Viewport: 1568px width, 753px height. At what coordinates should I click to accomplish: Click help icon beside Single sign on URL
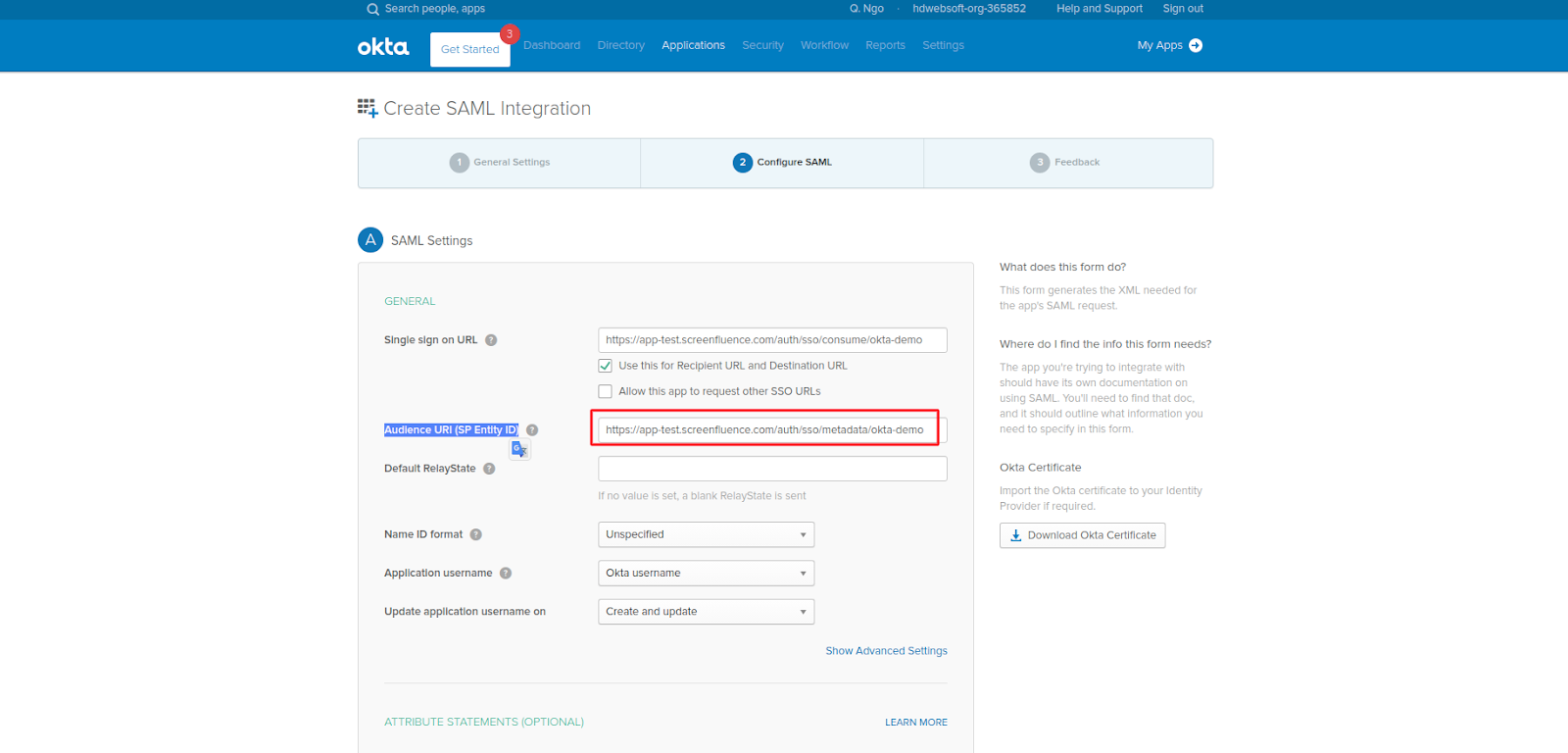pos(491,340)
